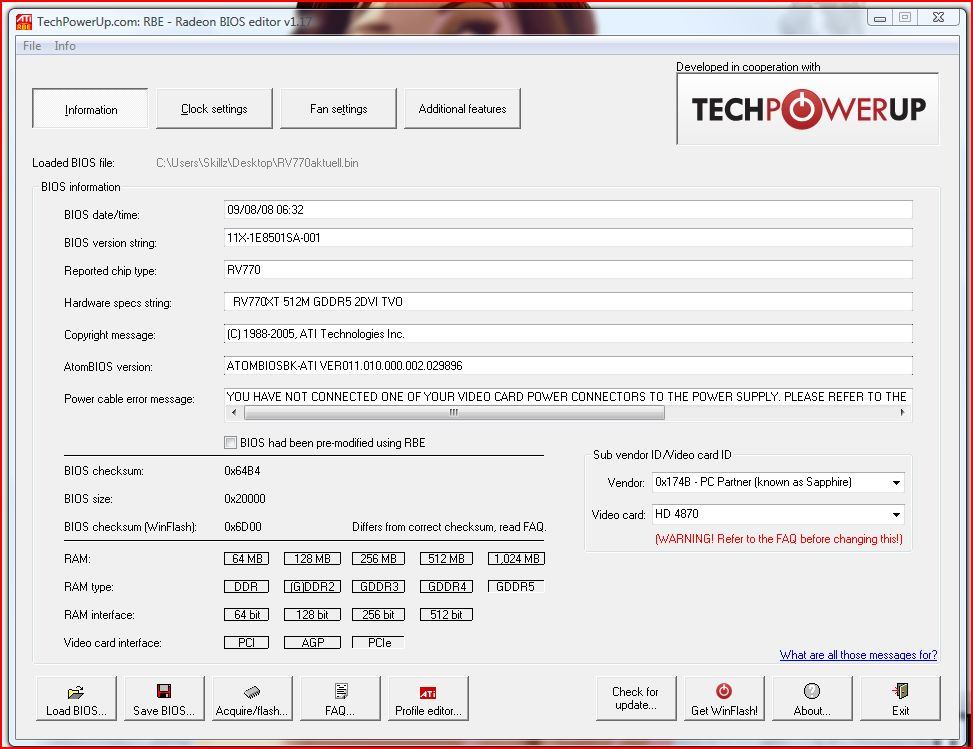The width and height of the screenshot is (973, 749).
Task: Click the Save BIOS floppy disk icon
Action: [x=164, y=691]
